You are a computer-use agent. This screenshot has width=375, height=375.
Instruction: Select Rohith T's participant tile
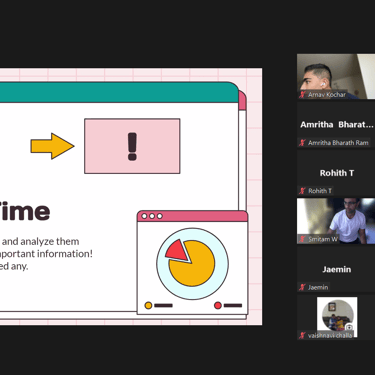(x=336, y=173)
